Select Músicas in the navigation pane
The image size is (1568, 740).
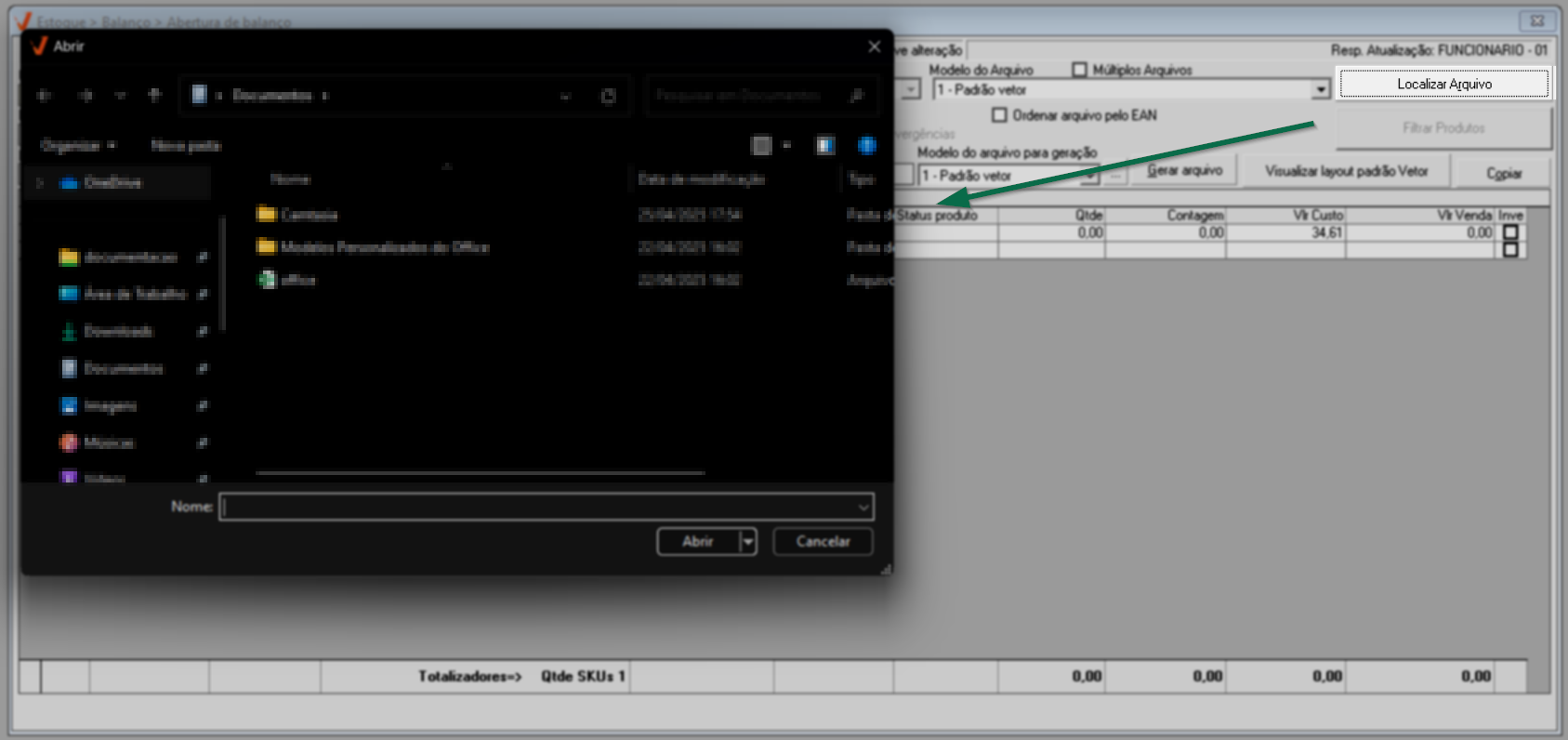point(109,443)
